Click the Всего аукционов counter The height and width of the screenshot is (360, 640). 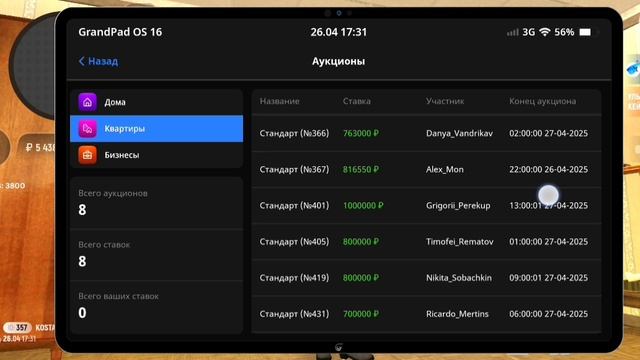156,203
